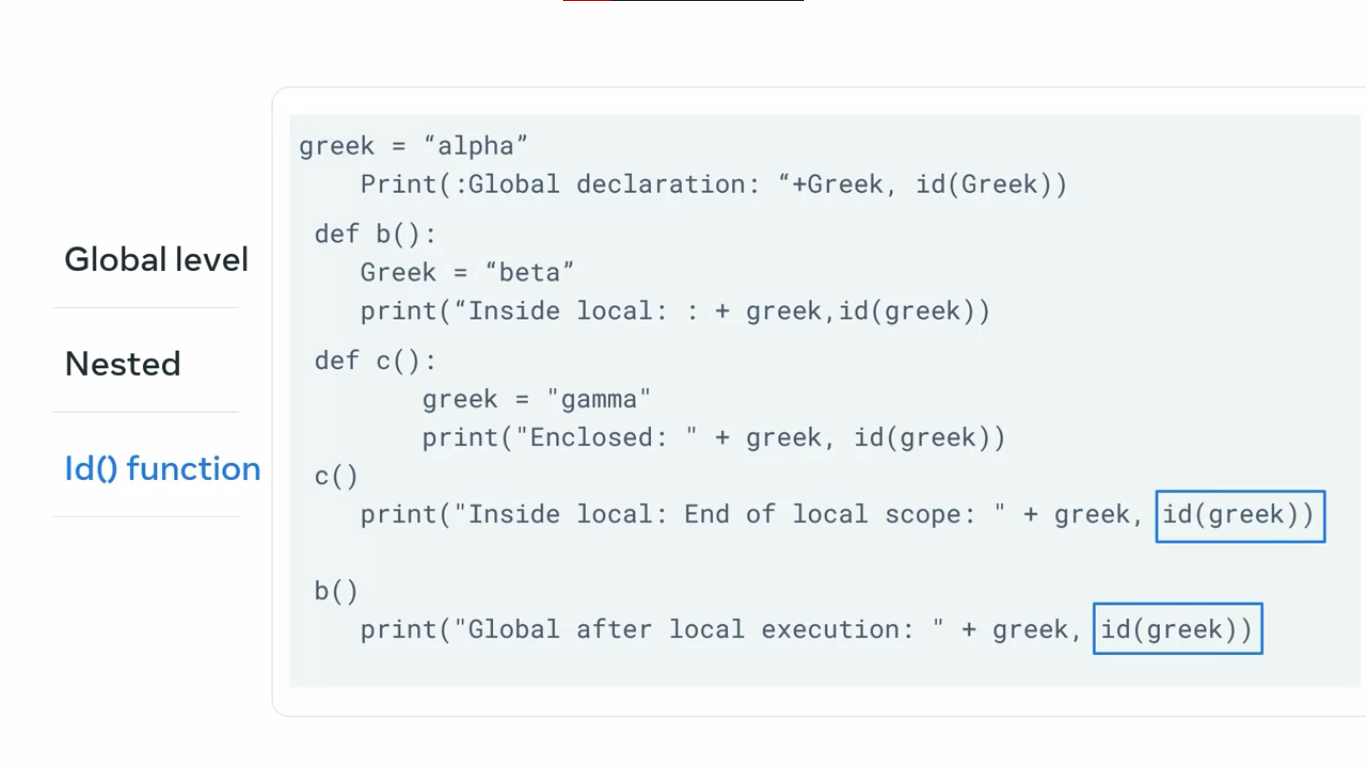Switch to the Nested tab

tap(123, 364)
